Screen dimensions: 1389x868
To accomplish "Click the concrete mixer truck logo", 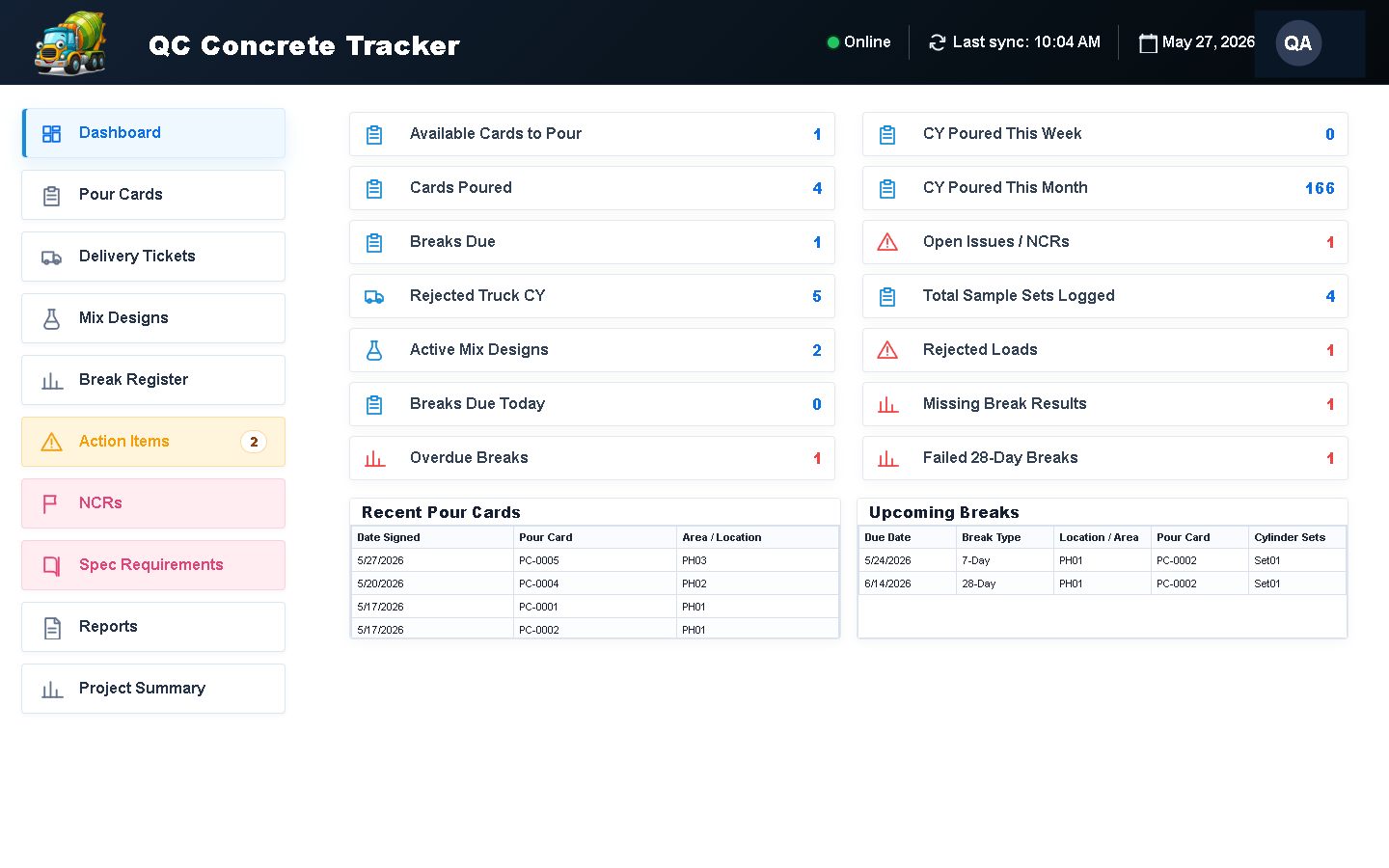I will (70, 42).
